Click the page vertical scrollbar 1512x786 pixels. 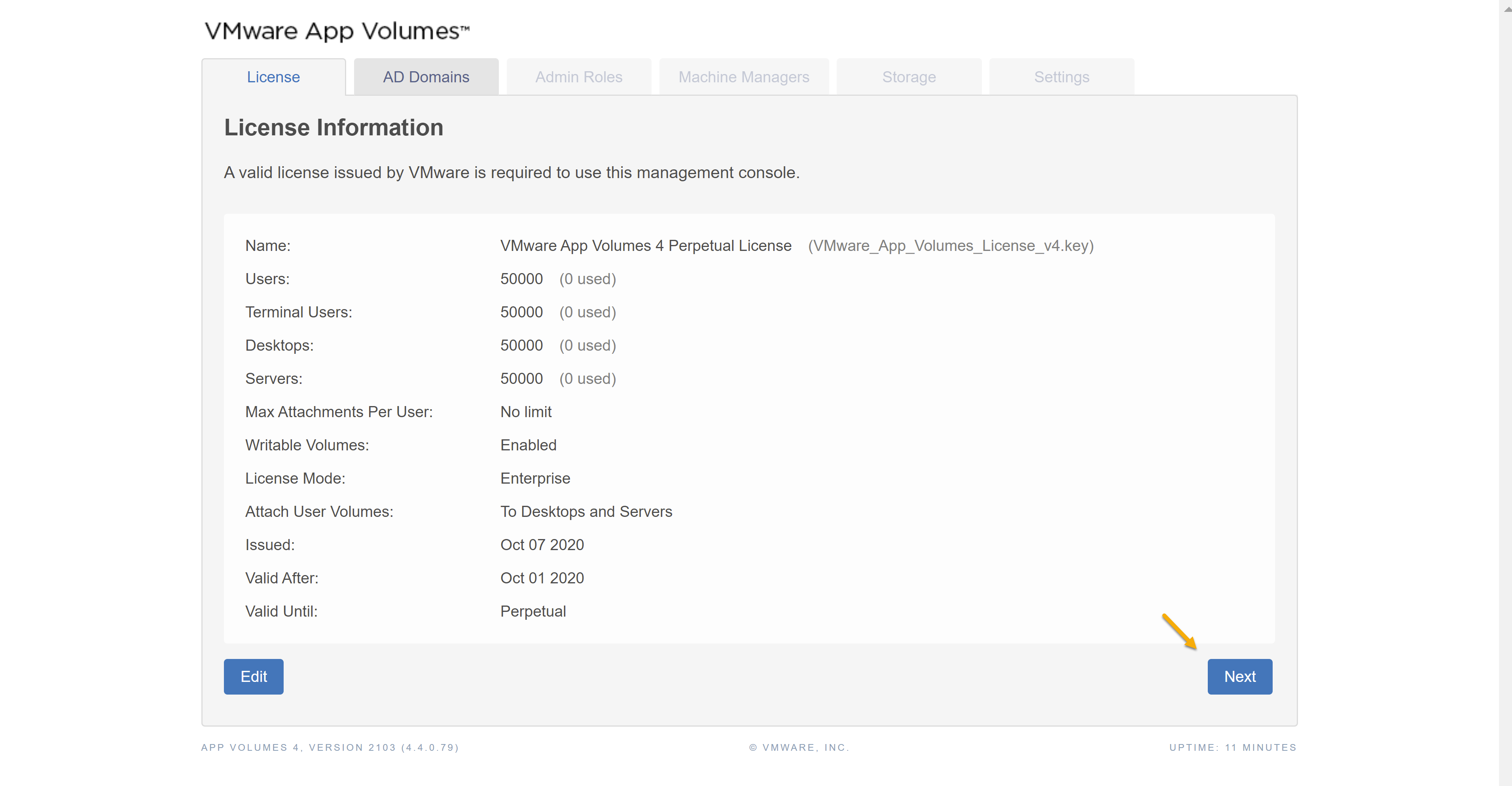1505,393
